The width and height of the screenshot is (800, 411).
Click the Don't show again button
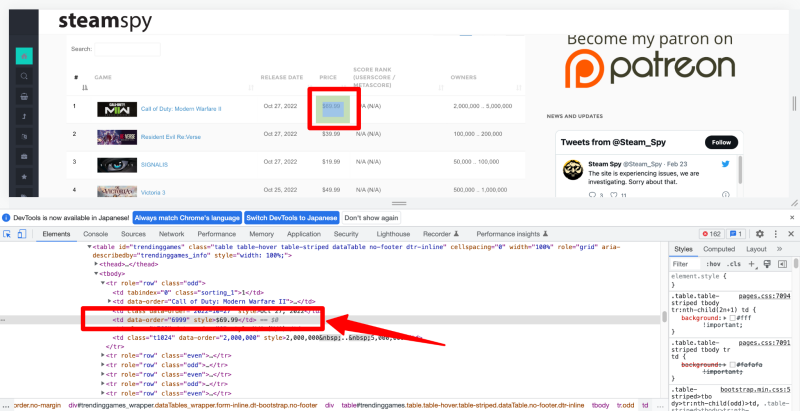tap(371, 218)
